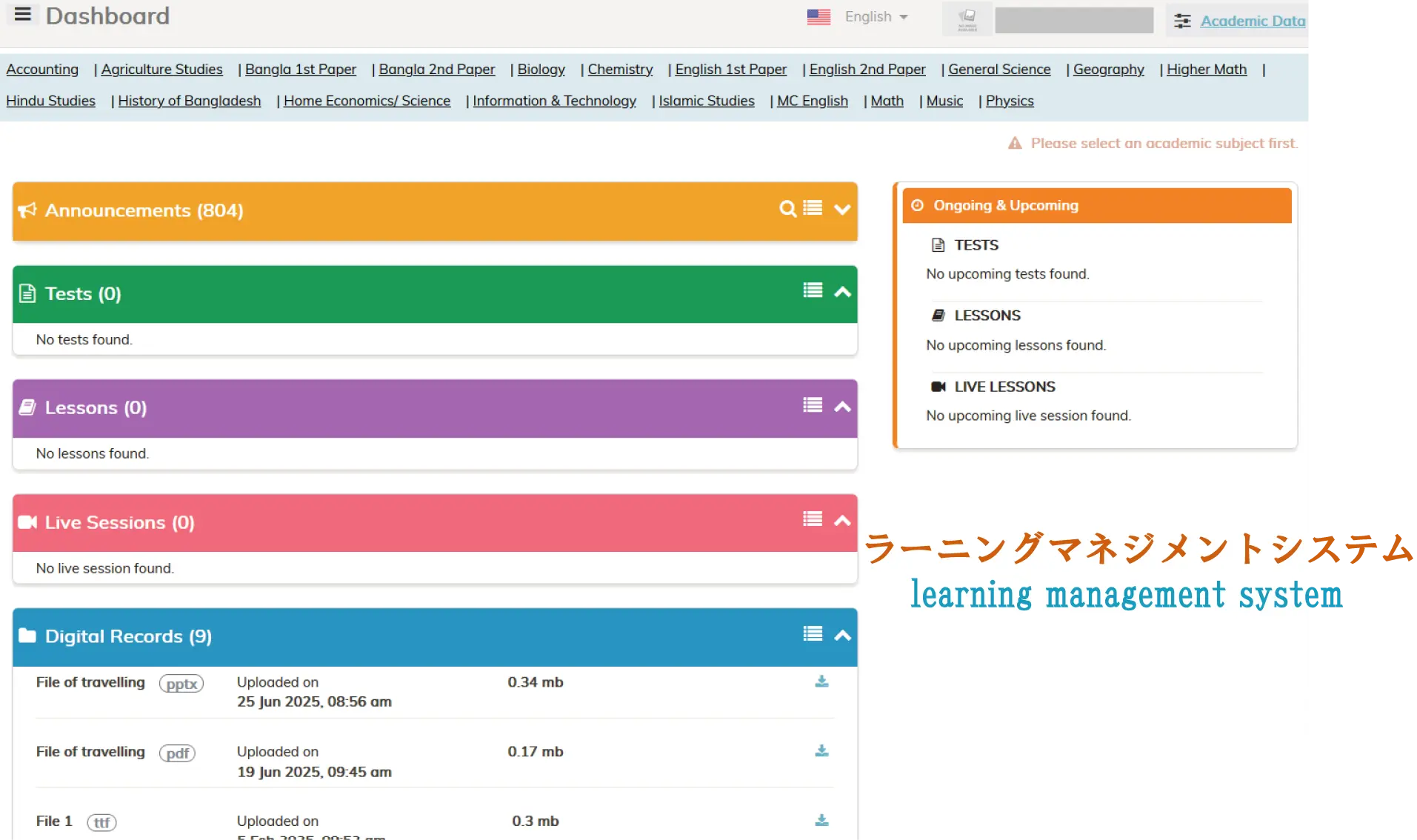The image size is (1417, 840).
Task: Collapse the Tests panel chevron
Action: click(x=842, y=292)
